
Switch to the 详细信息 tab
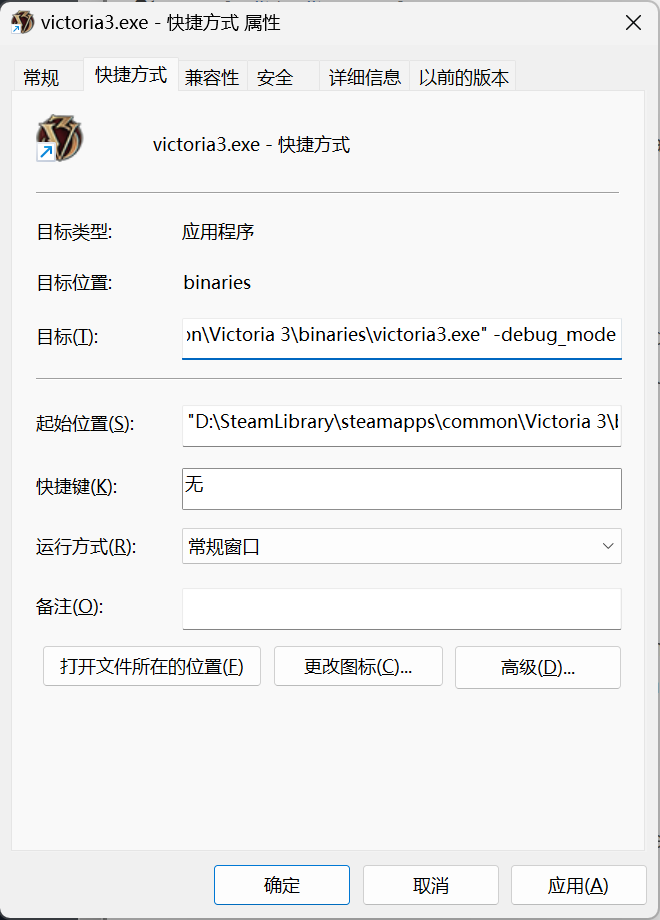(364, 77)
